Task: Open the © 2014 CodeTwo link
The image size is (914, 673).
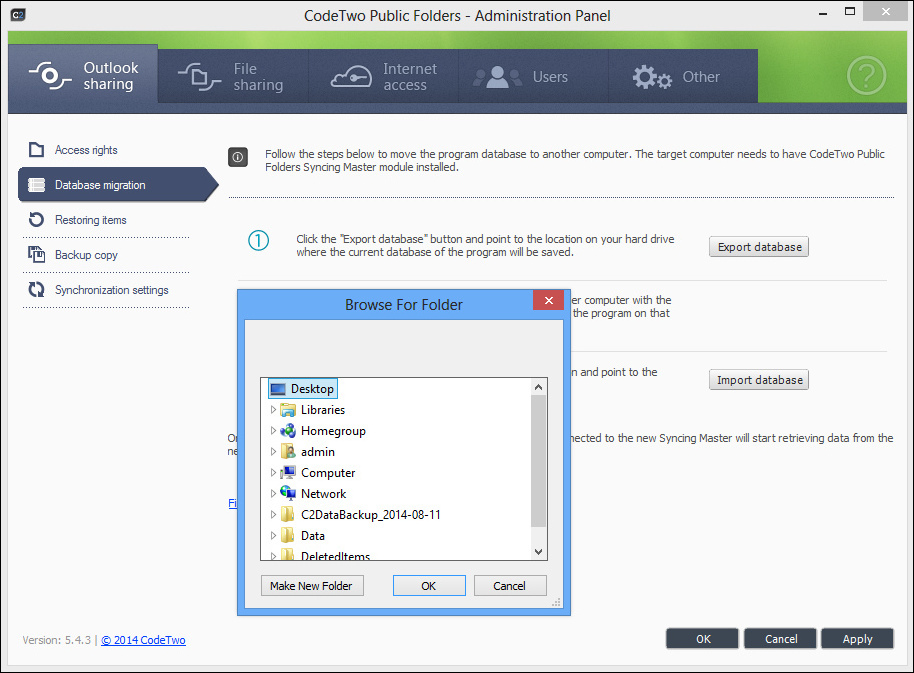Action: click(x=143, y=640)
